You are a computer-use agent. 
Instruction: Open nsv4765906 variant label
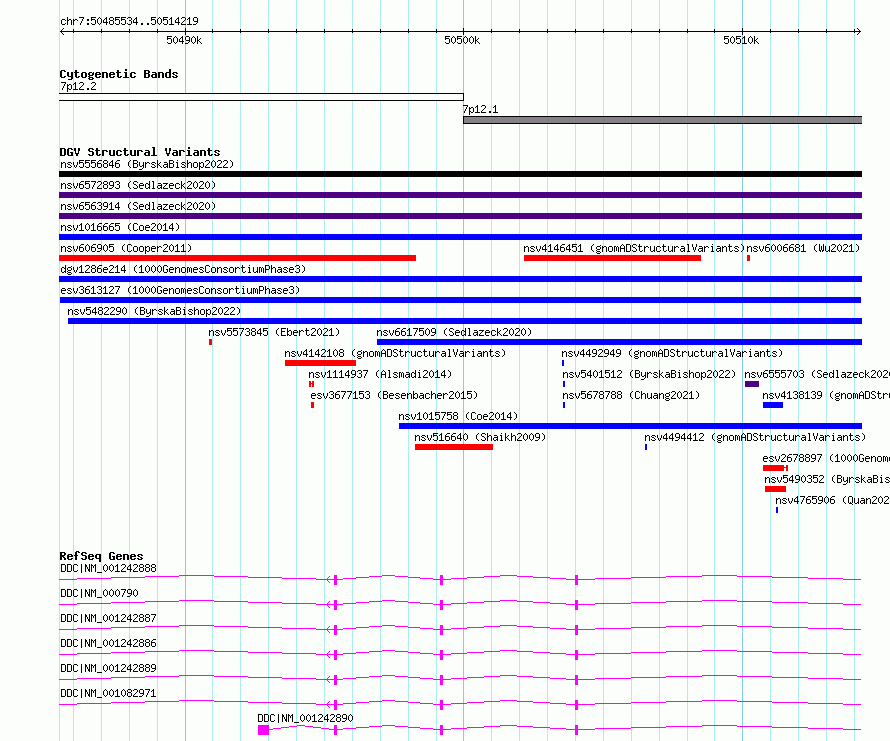click(x=832, y=500)
